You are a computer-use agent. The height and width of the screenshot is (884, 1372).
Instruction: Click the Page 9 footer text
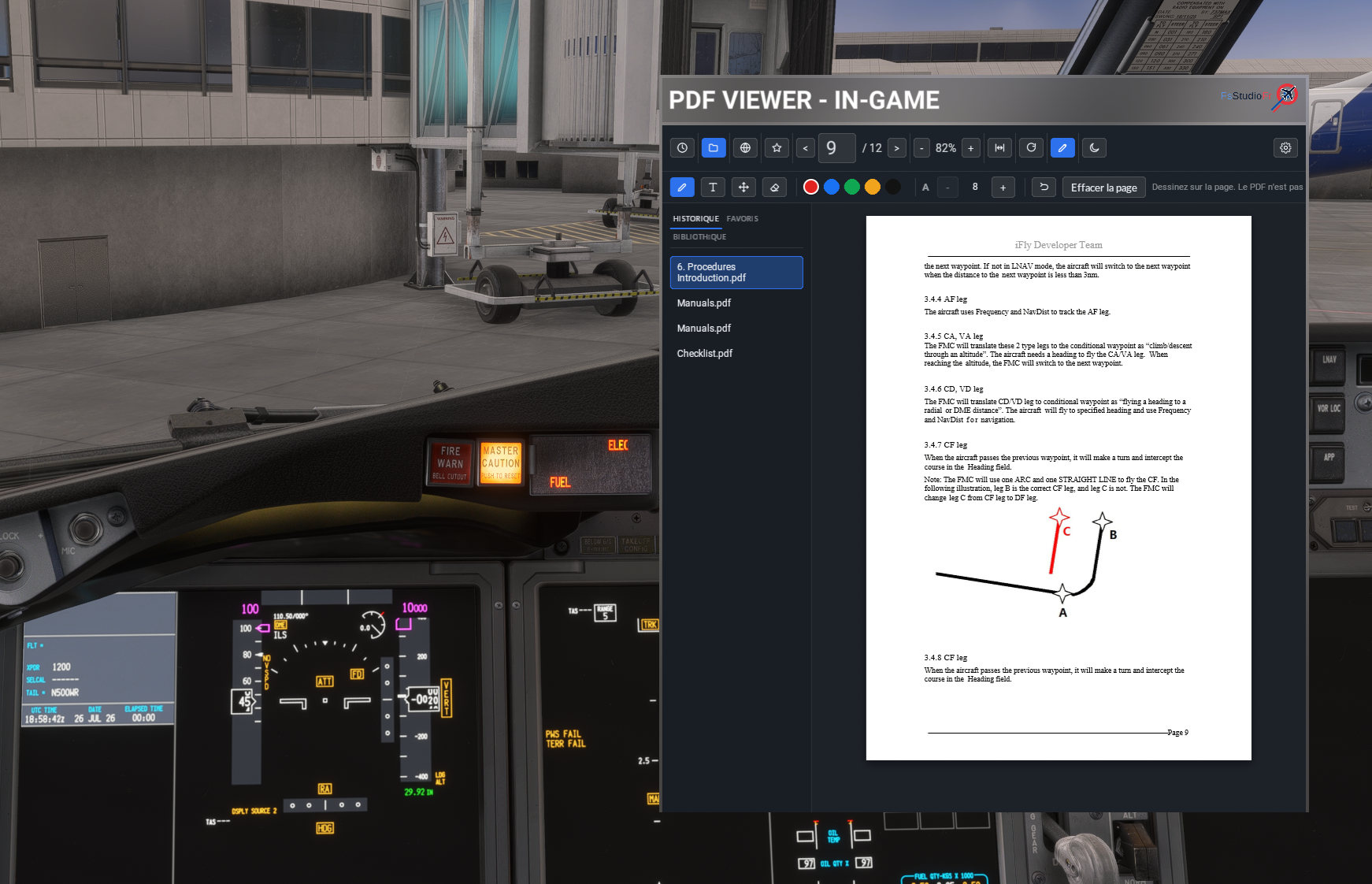tap(1177, 733)
